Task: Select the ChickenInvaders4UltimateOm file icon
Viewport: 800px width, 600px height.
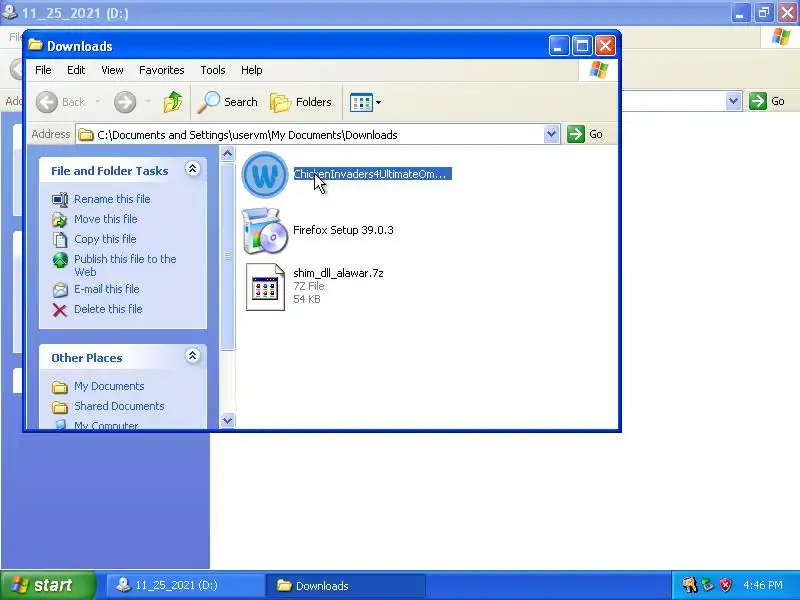Action: tap(264, 175)
